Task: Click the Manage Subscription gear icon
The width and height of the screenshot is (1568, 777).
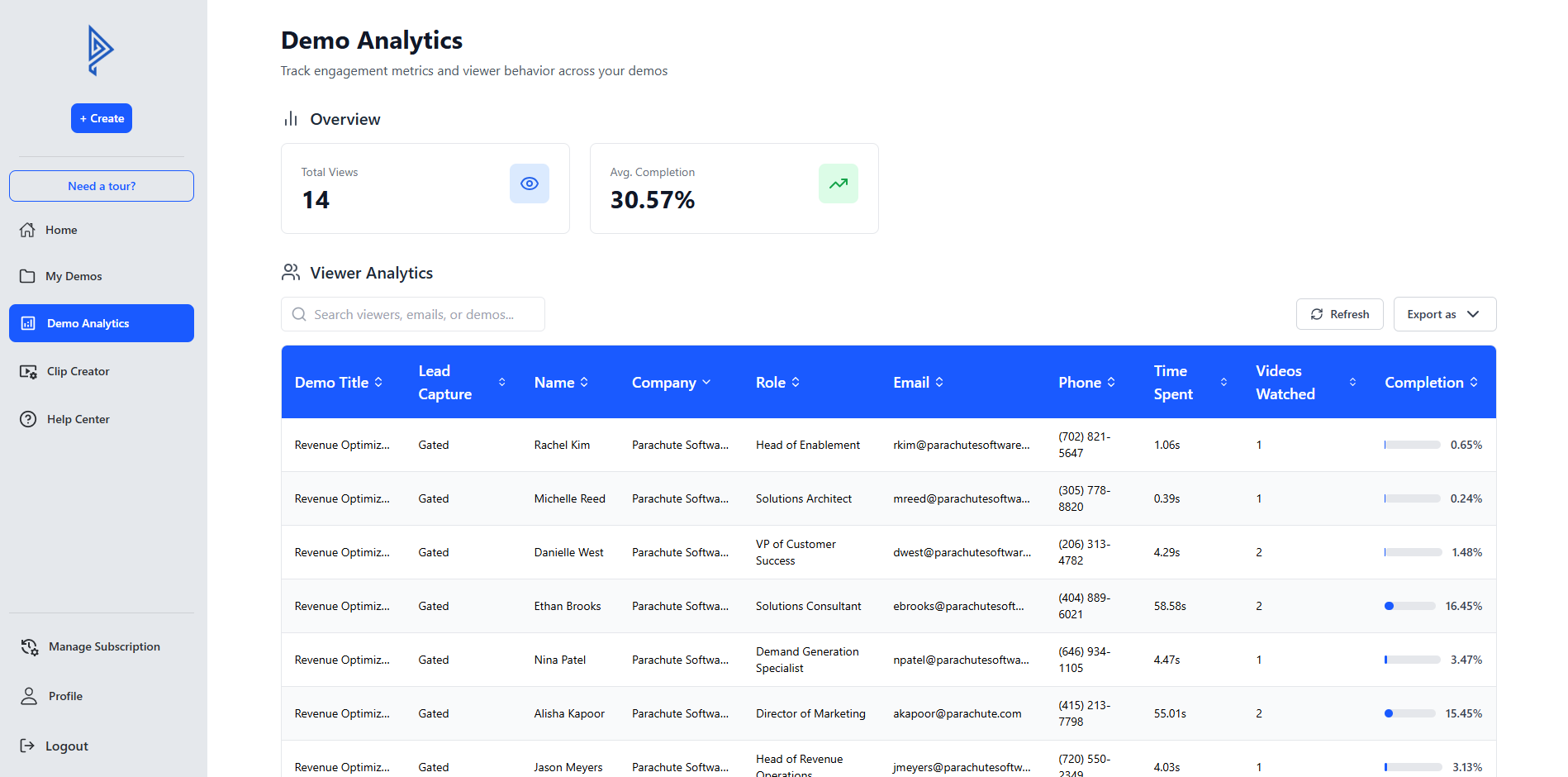Action: pyautogui.click(x=30, y=646)
